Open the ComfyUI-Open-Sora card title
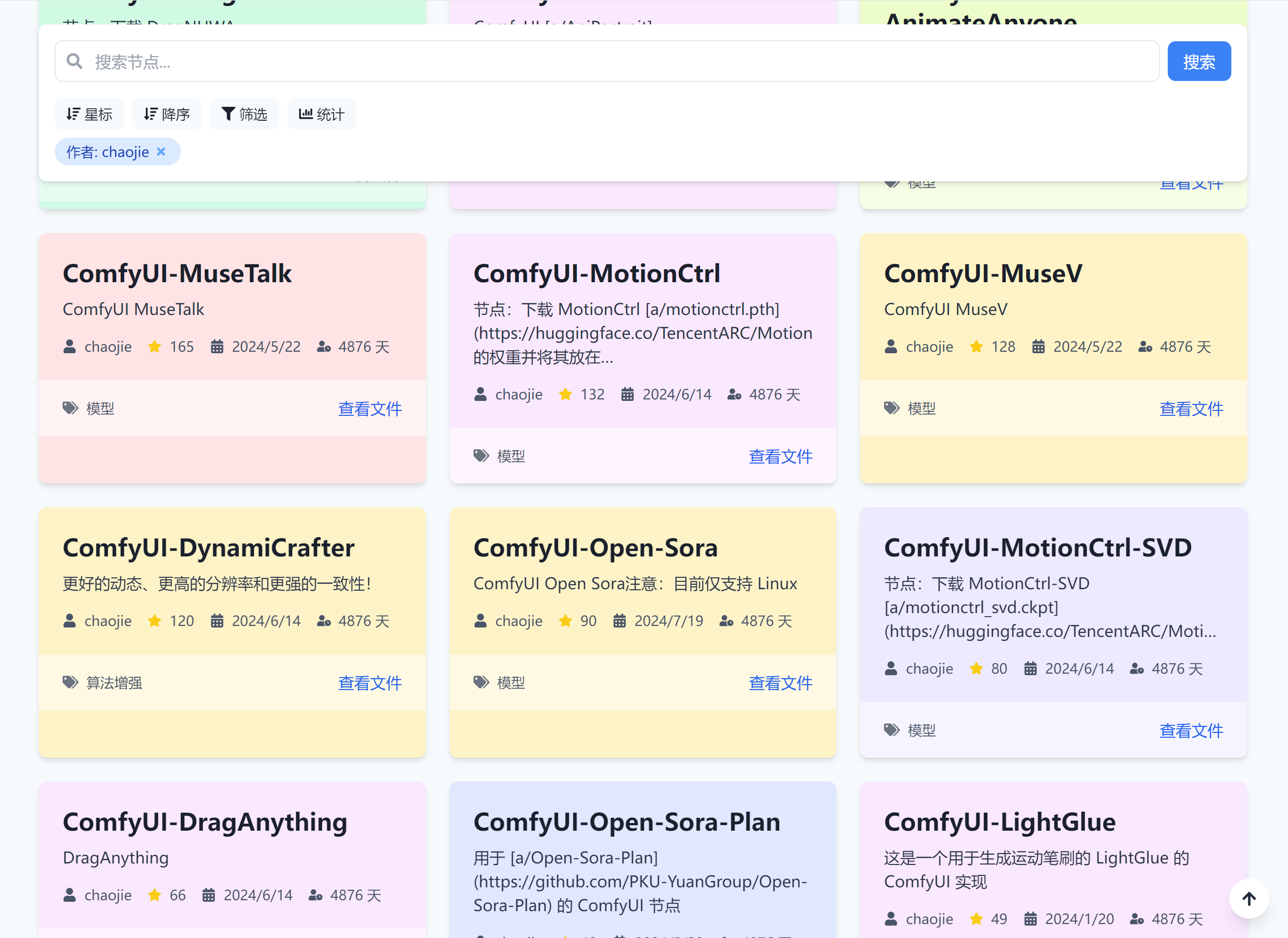The image size is (1288, 938). tap(596, 547)
